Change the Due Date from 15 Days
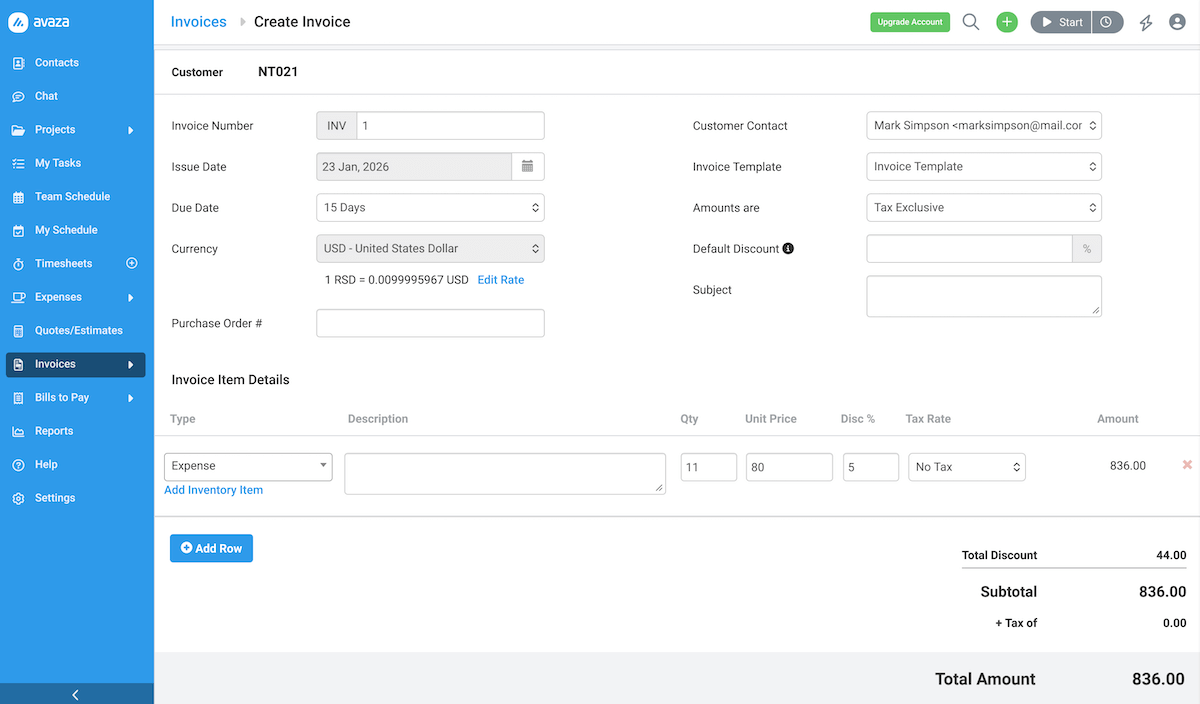 (x=430, y=207)
